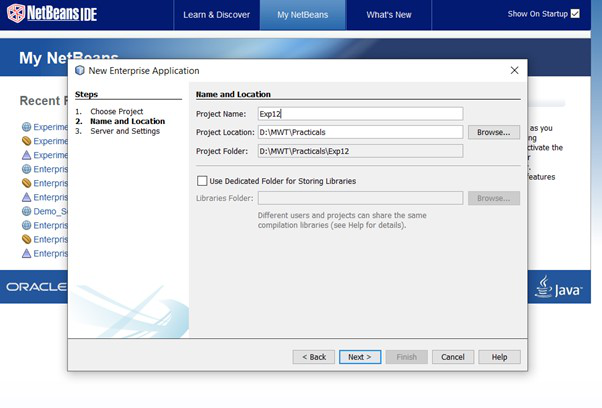
Task: Select the Choose Project step text
Action: pyautogui.click(x=117, y=111)
